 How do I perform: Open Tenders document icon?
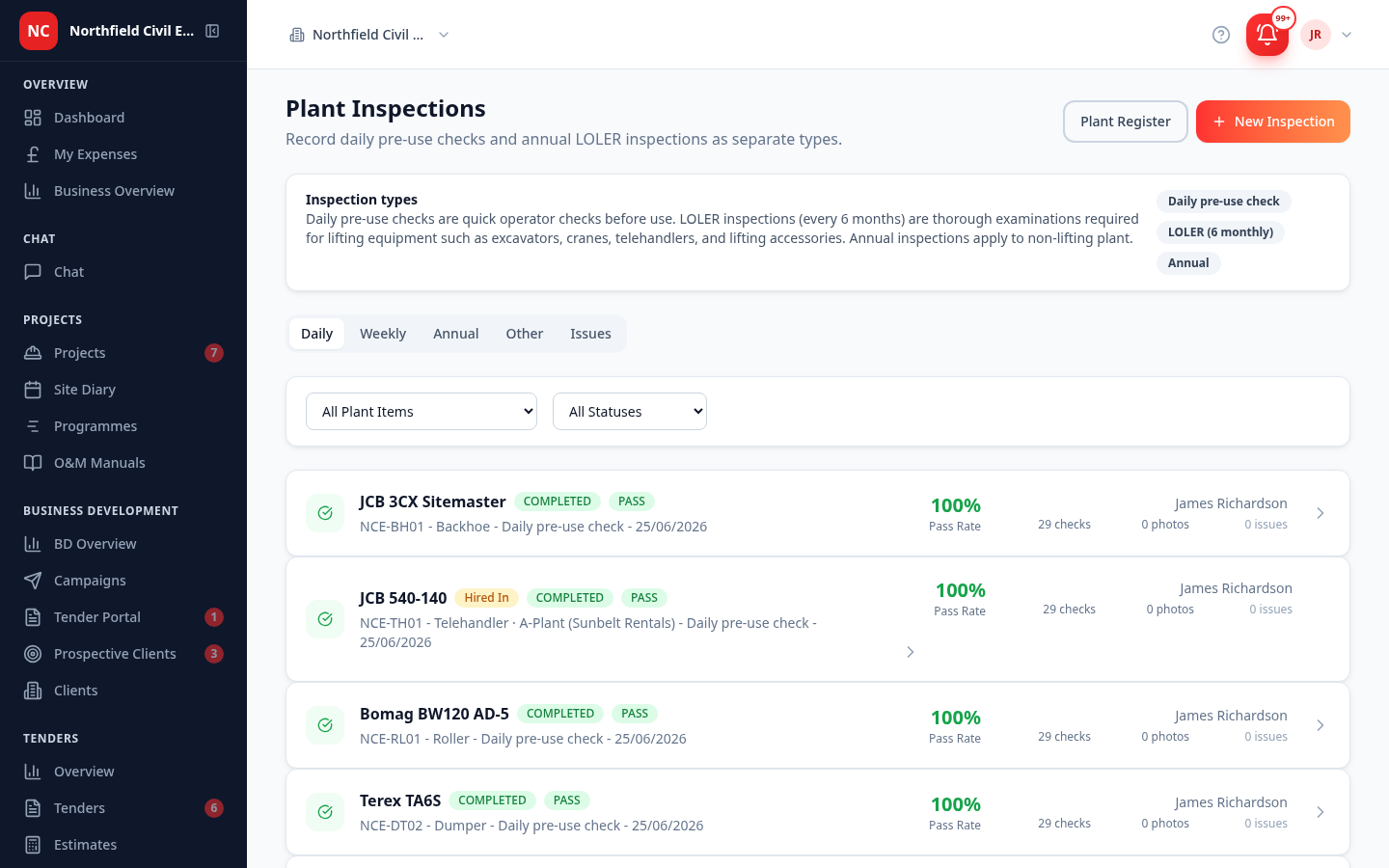click(33, 808)
